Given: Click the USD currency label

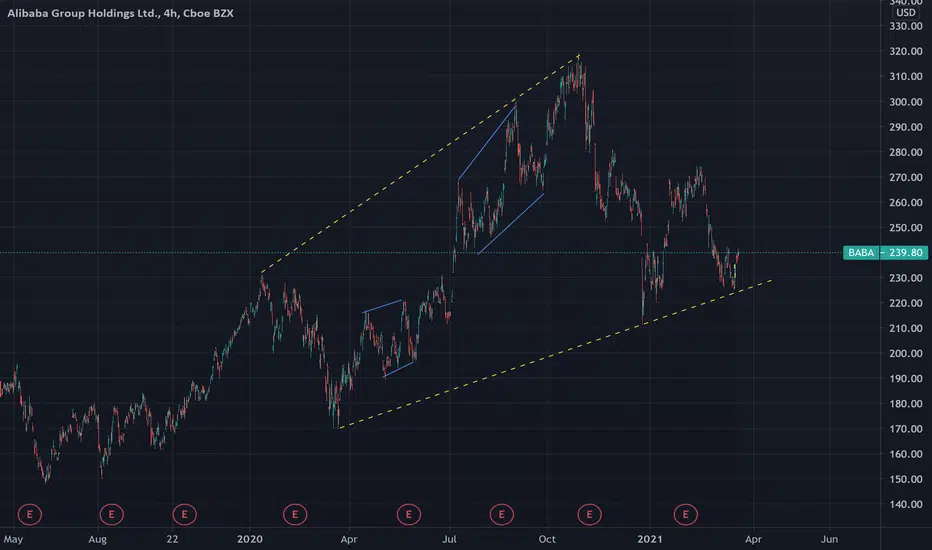Looking at the screenshot, I should [906, 12].
